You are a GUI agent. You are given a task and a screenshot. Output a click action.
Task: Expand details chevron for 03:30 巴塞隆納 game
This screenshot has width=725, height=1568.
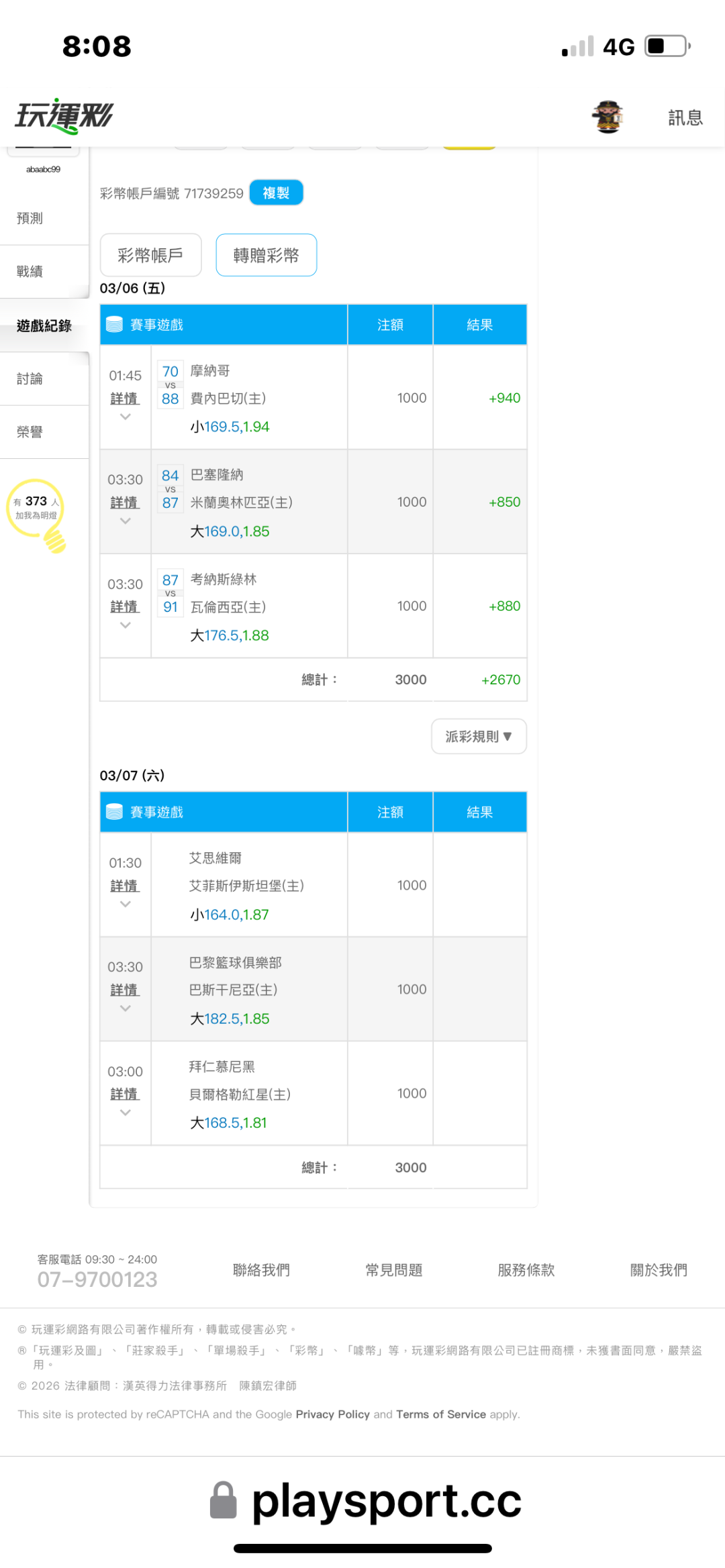point(125,521)
